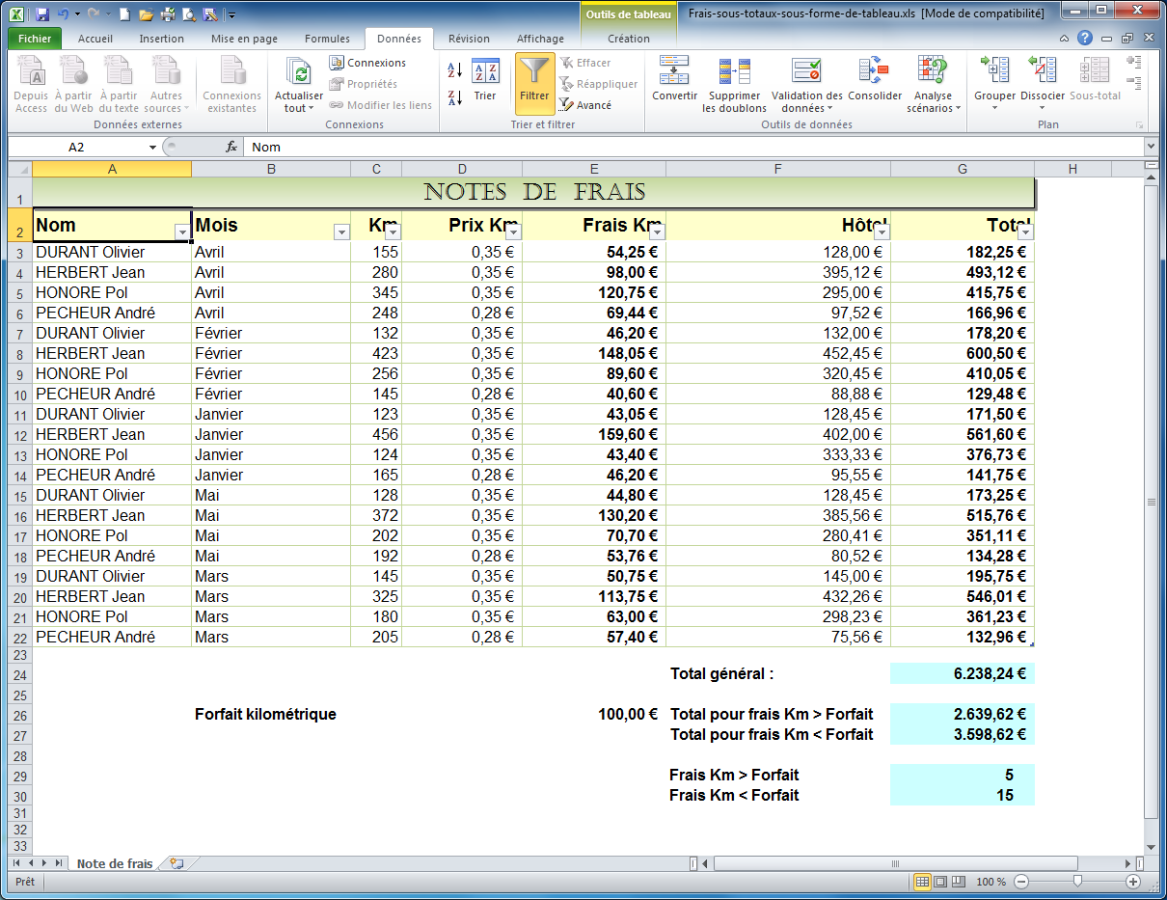1167x900 pixels.
Task: Open Excel help with the question mark
Action: click(1085, 38)
